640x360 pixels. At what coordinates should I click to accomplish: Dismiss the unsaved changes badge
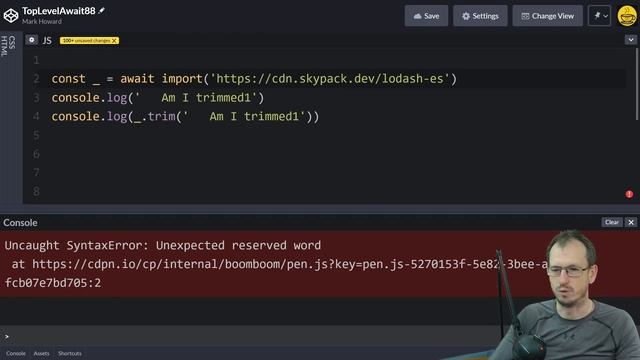114,40
